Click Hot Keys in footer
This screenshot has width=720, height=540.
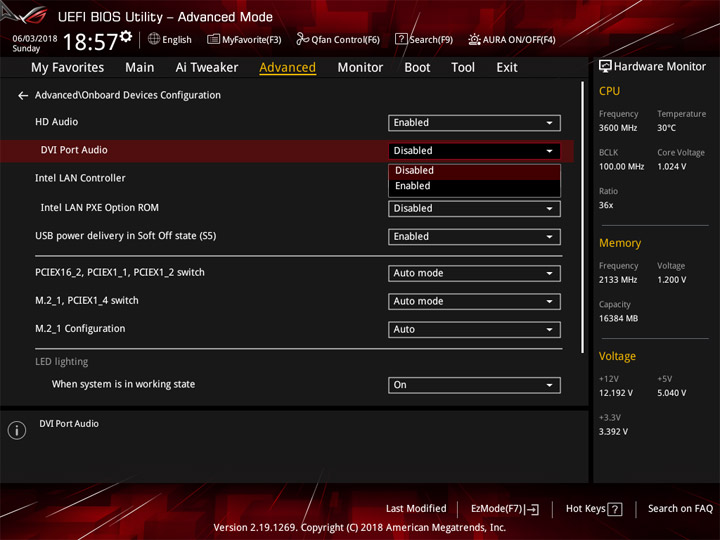pos(585,509)
